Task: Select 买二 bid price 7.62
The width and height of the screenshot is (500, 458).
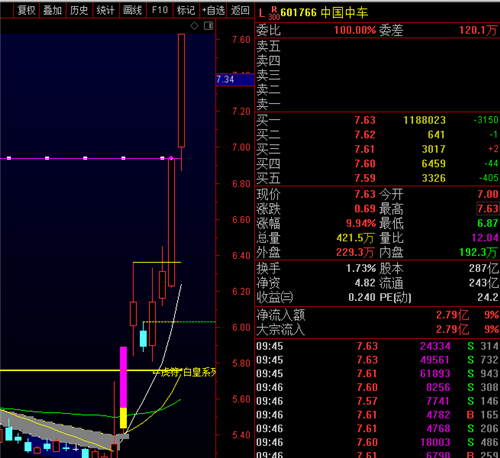Action: tap(365, 135)
